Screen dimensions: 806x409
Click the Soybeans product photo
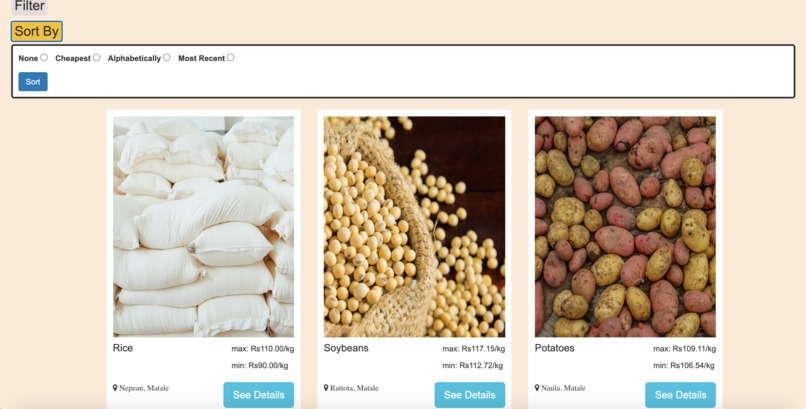[414, 227]
